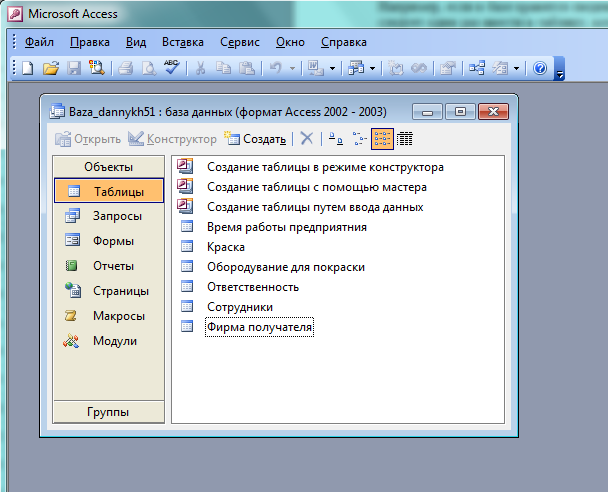Image resolution: width=608 pixels, height=492 pixels.
Task: Open the Окно menu
Action: pyautogui.click(x=290, y=42)
